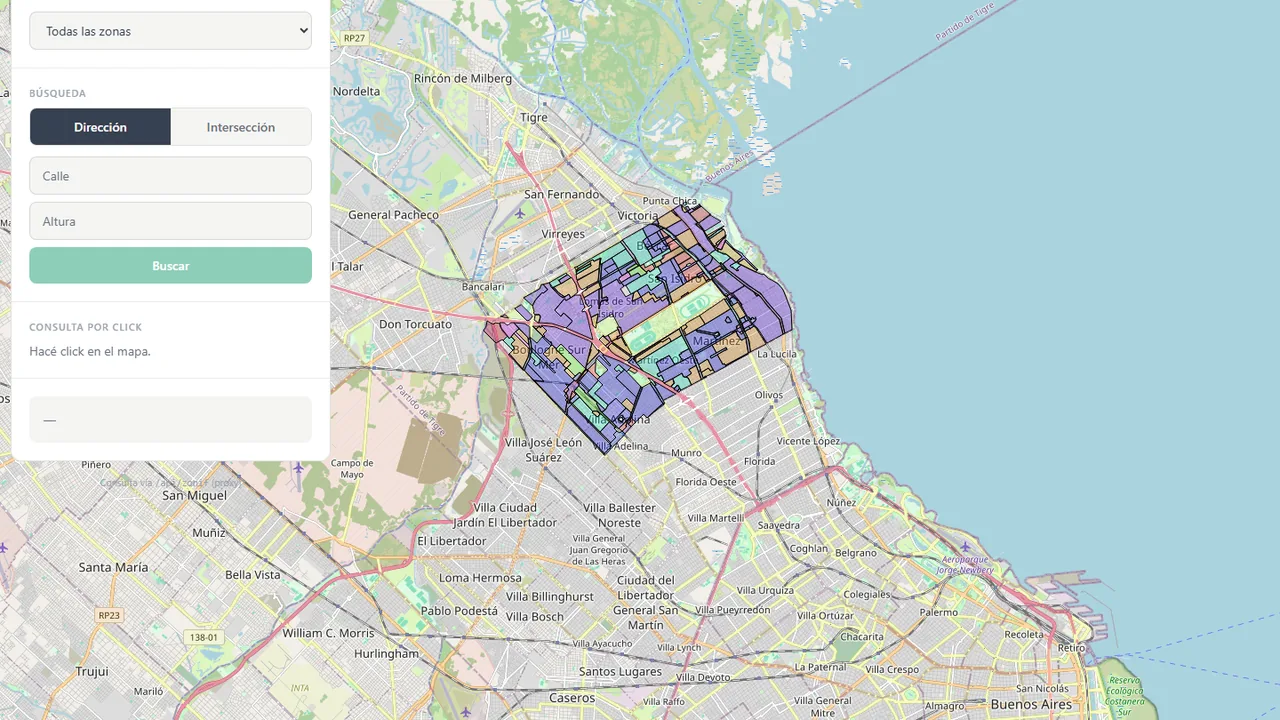The image size is (1280, 720).
Task: Click the "Virreyes" map label
Action: (563, 234)
